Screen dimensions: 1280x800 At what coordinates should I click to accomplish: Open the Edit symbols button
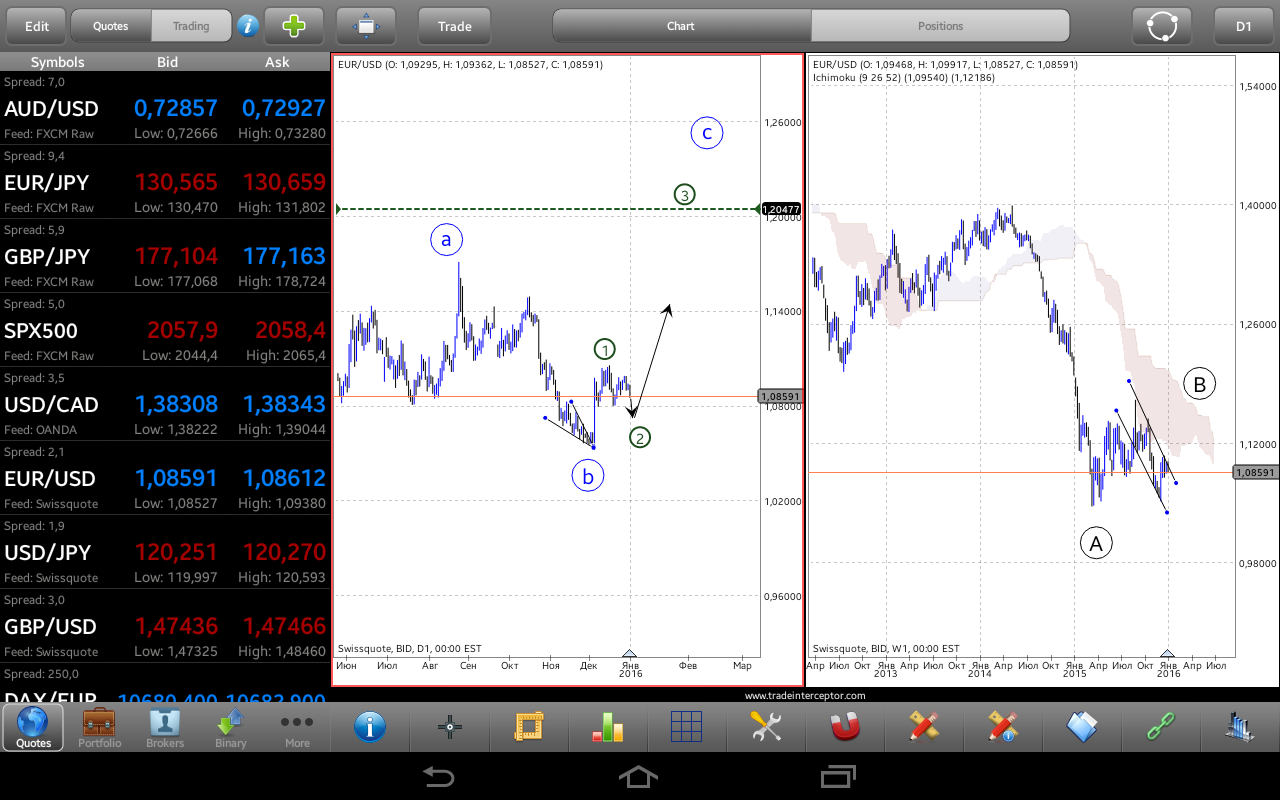tap(36, 26)
